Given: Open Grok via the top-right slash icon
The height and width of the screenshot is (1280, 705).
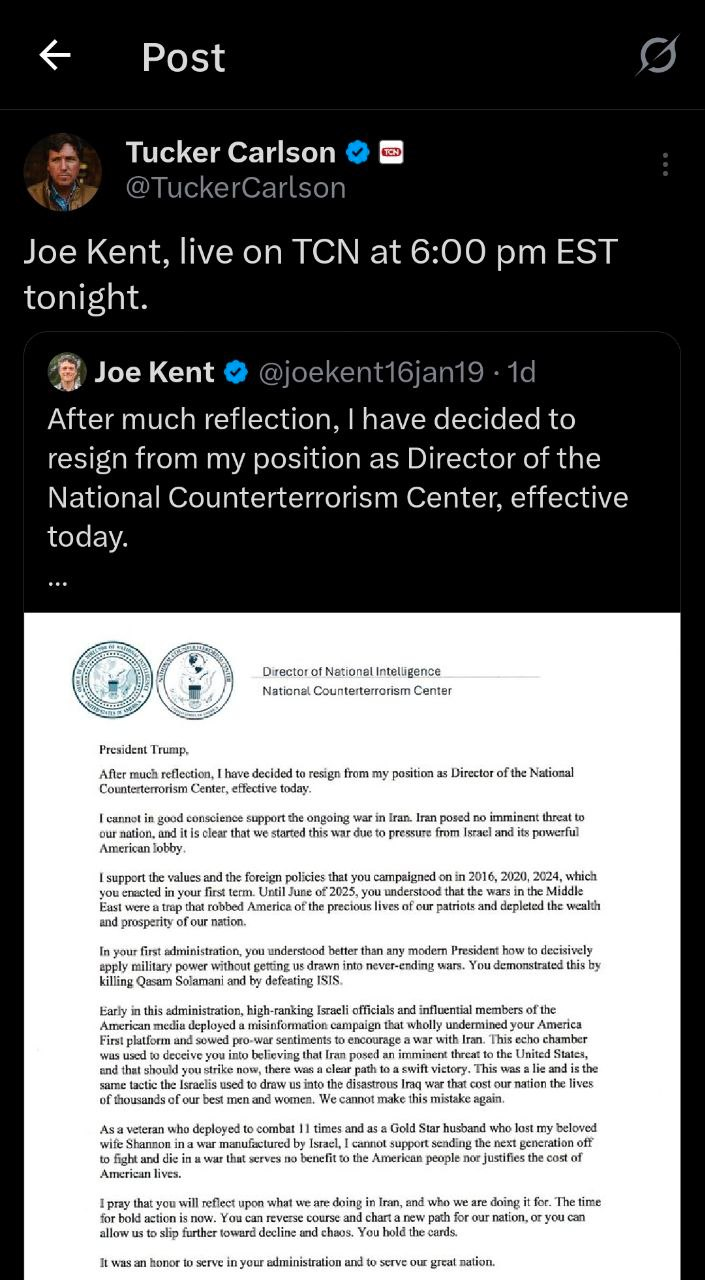Looking at the screenshot, I should 657,56.
